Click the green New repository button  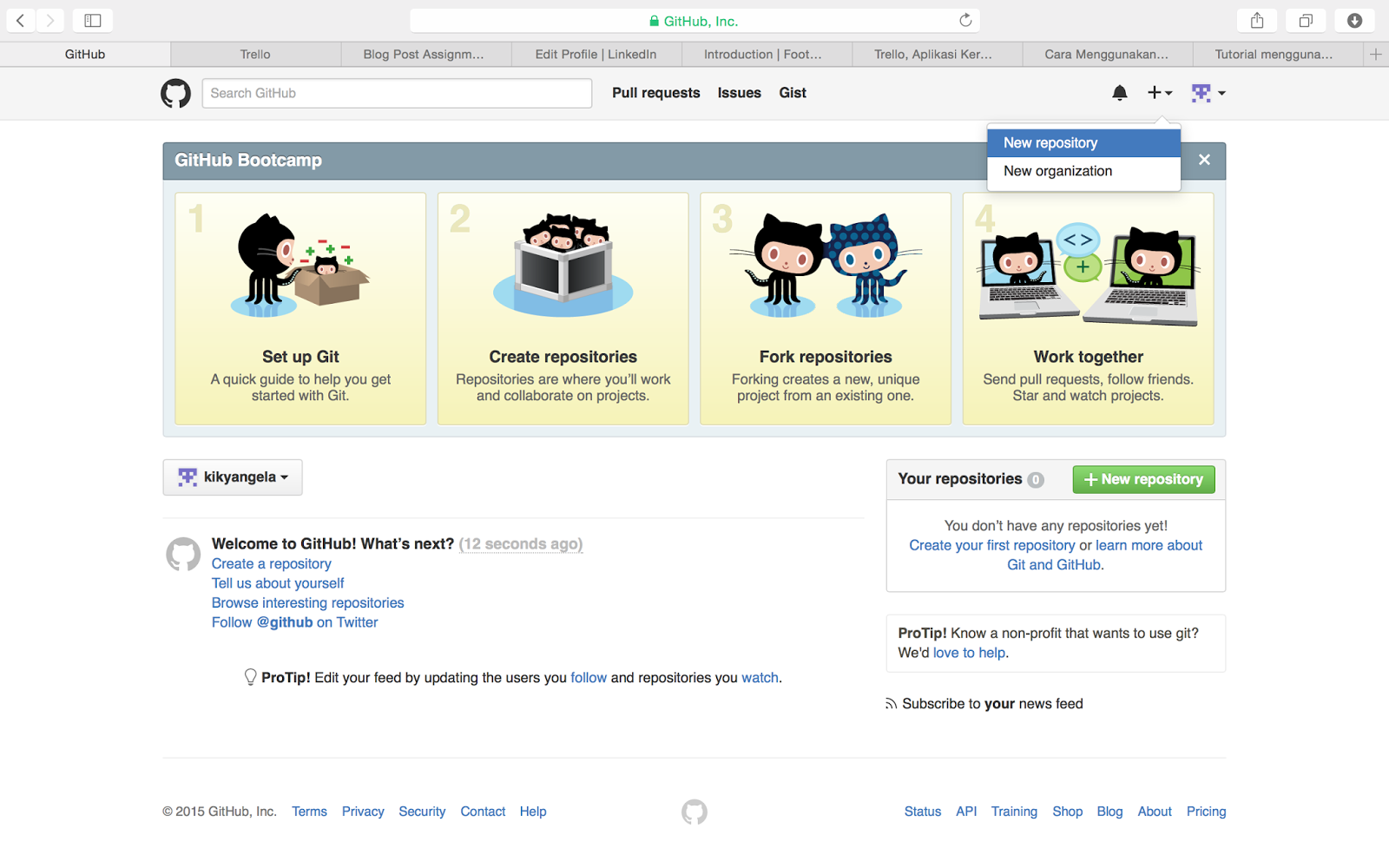click(x=1143, y=479)
